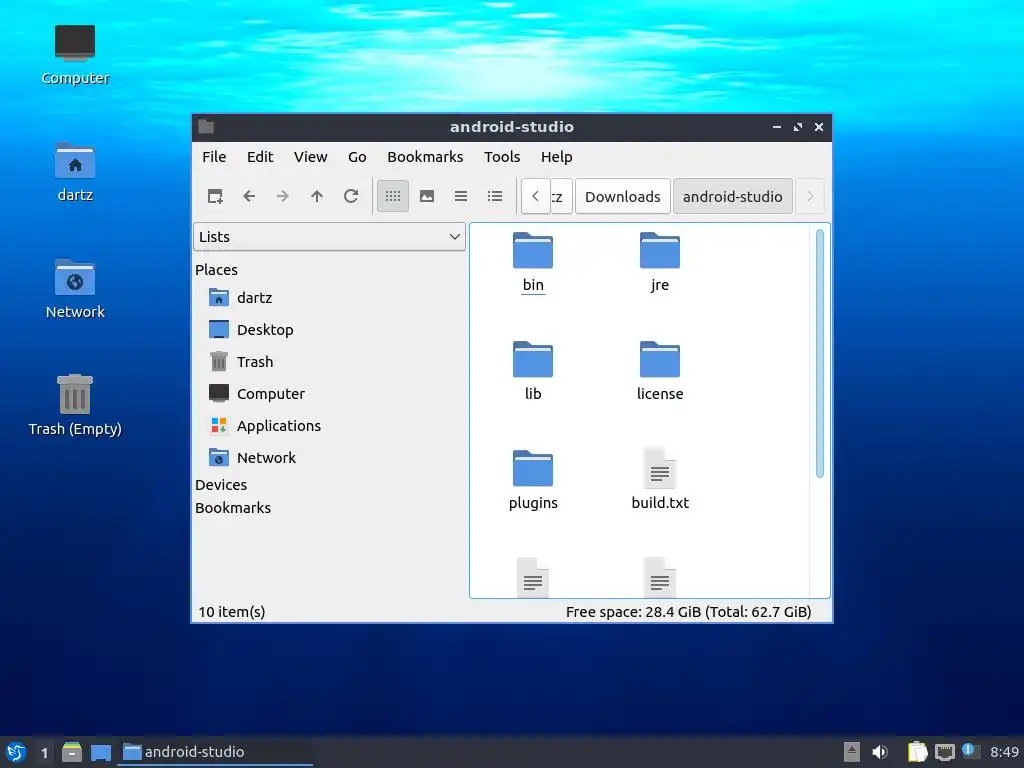Click show desktop taskbar icon
This screenshot has height=768, width=1024.
coord(101,752)
